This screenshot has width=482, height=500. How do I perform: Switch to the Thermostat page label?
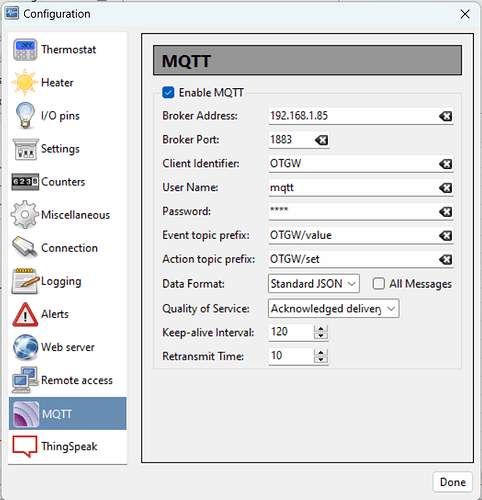click(69, 50)
